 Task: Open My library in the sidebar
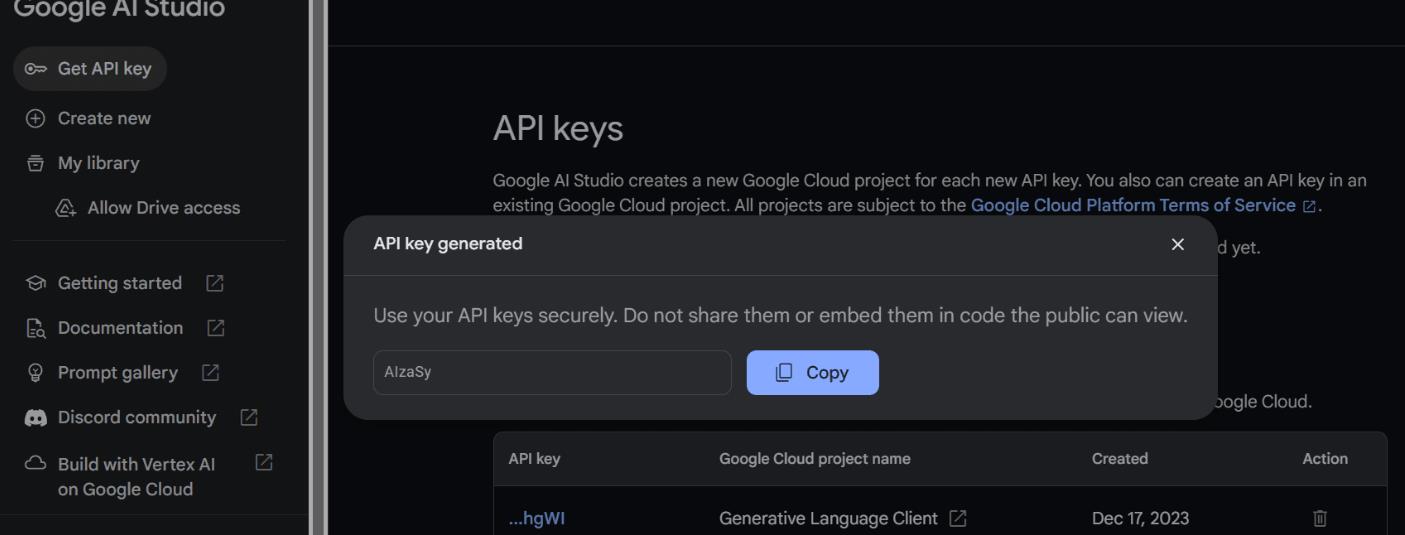point(98,163)
